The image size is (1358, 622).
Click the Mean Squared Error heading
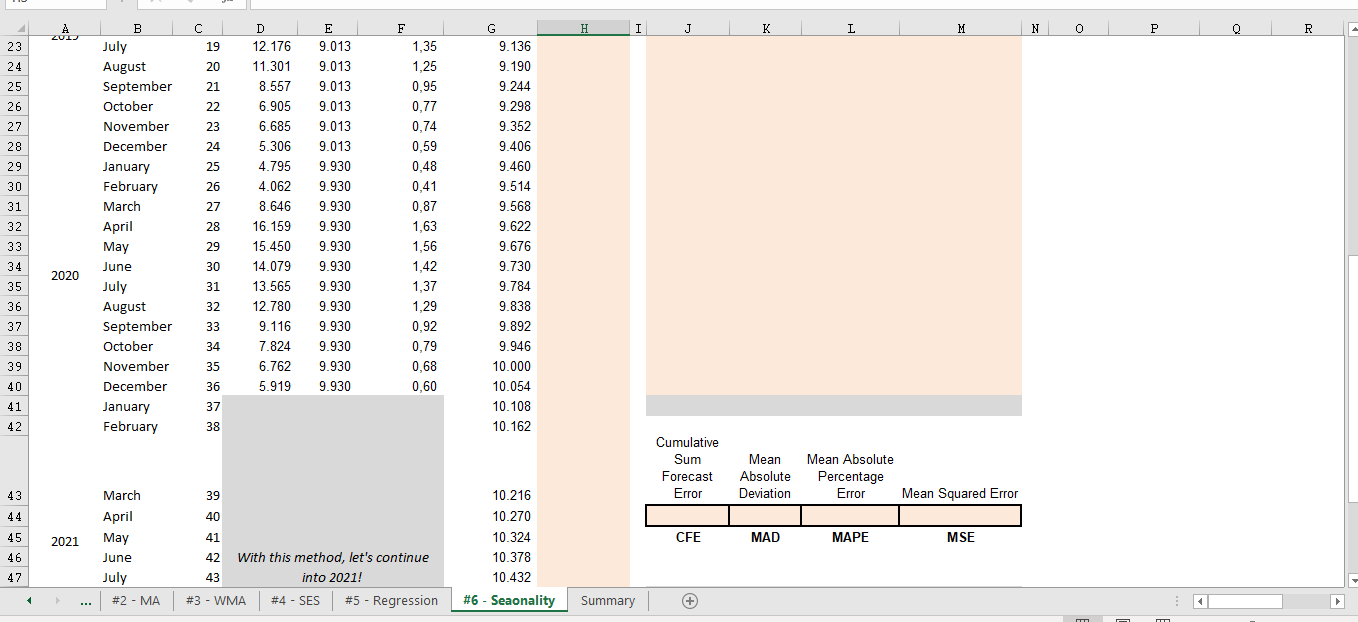pos(960,493)
